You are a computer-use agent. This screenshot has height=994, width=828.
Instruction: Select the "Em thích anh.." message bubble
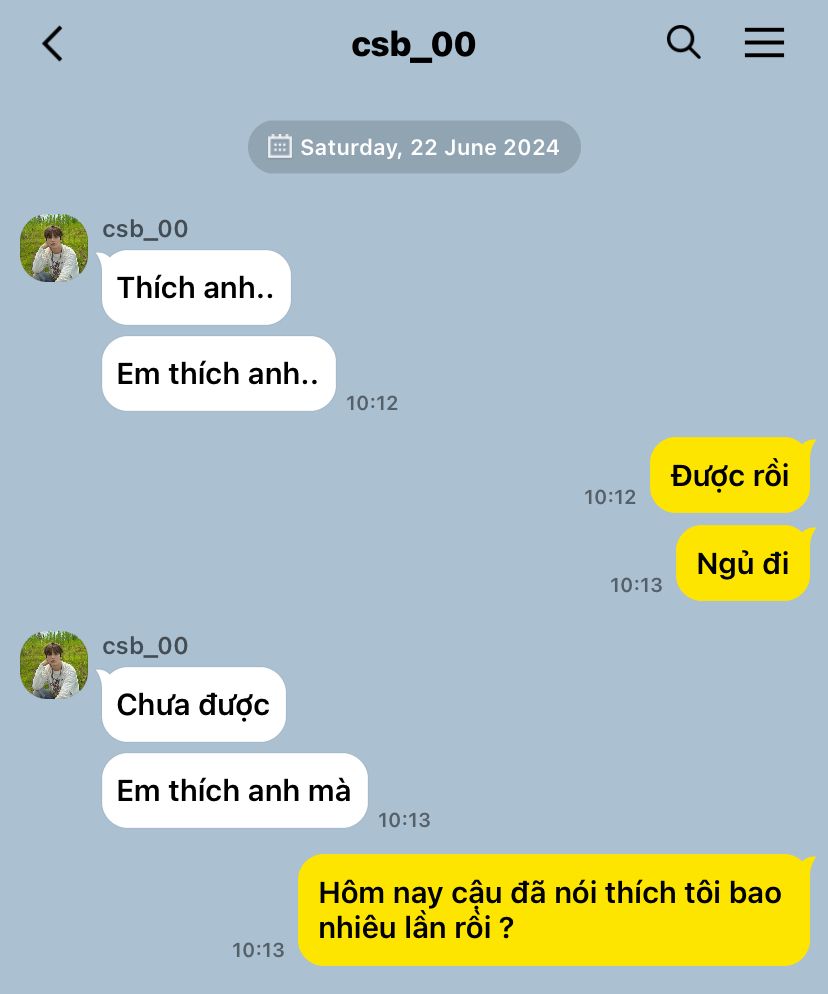pos(219,373)
